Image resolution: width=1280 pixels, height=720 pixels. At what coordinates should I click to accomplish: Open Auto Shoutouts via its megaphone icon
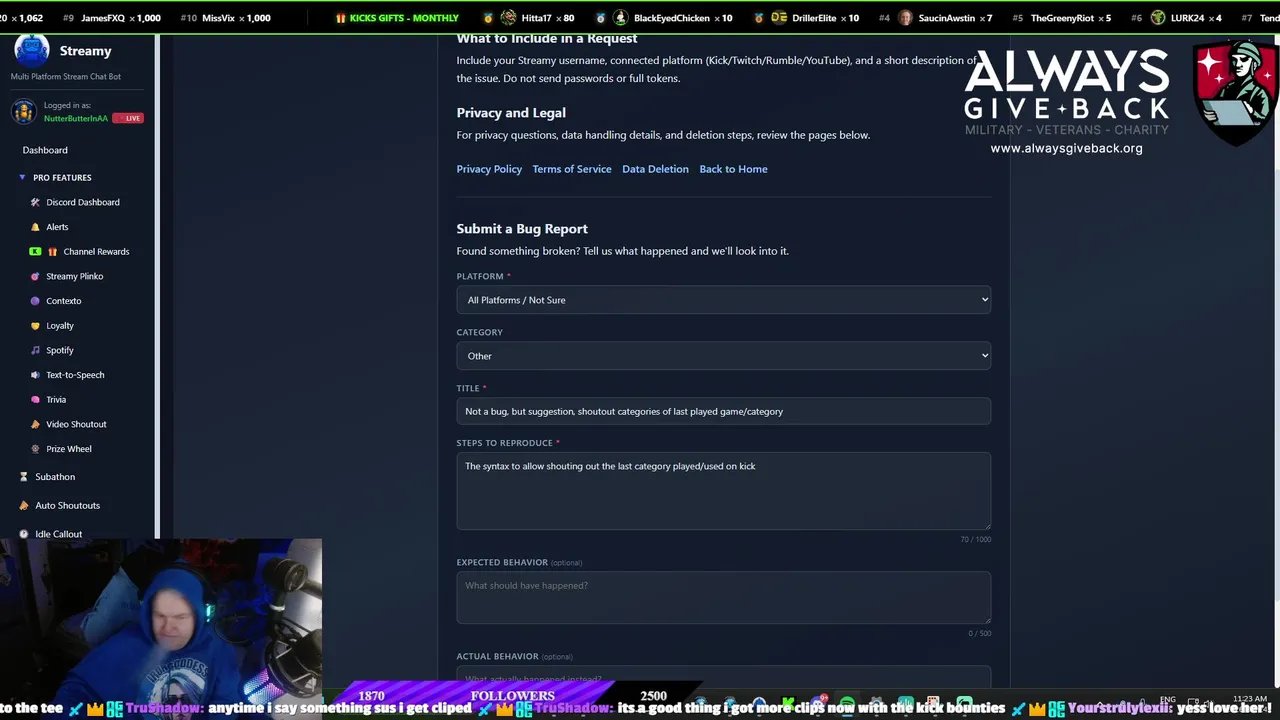pos(24,505)
